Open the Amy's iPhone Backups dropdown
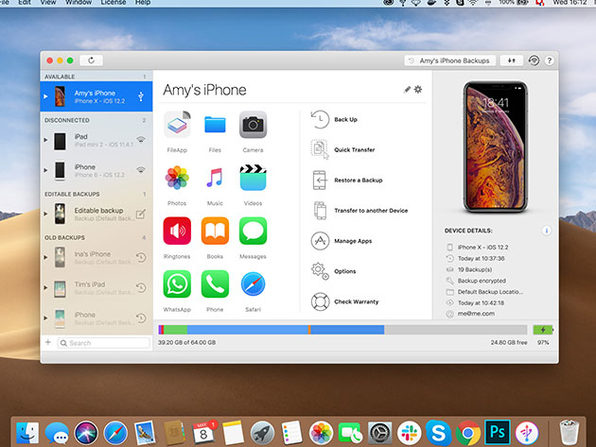 (450, 60)
